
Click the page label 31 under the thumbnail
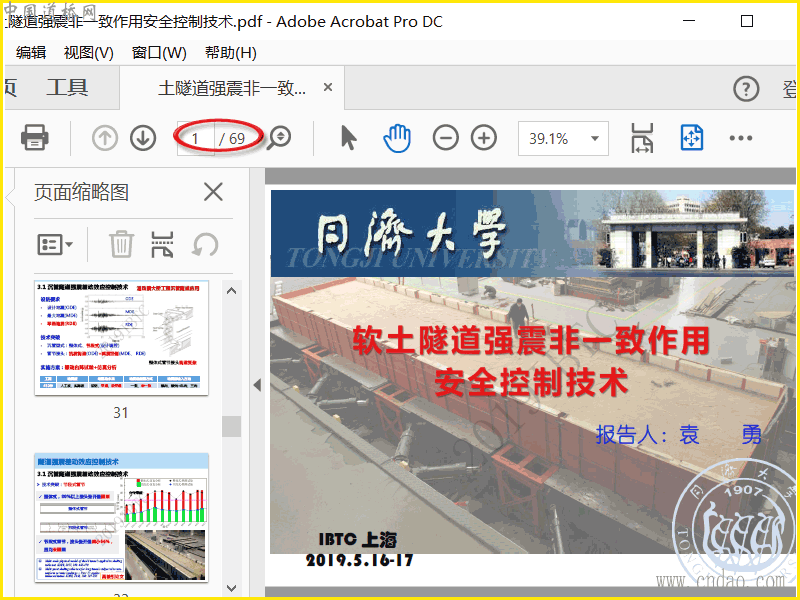[121, 412]
